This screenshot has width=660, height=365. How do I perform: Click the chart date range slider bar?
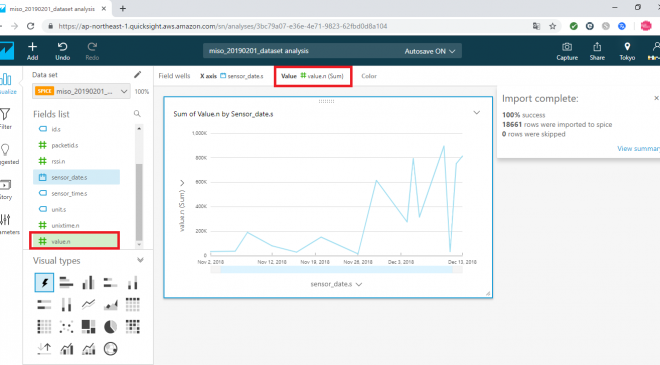pos(336,269)
